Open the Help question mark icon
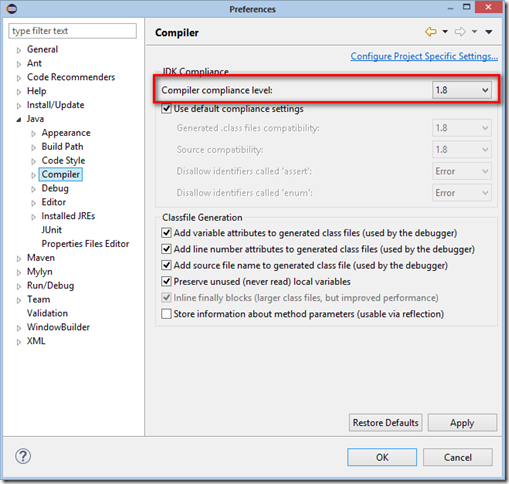Image resolution: width=509 pixels, height=484 pixels. 23,456
